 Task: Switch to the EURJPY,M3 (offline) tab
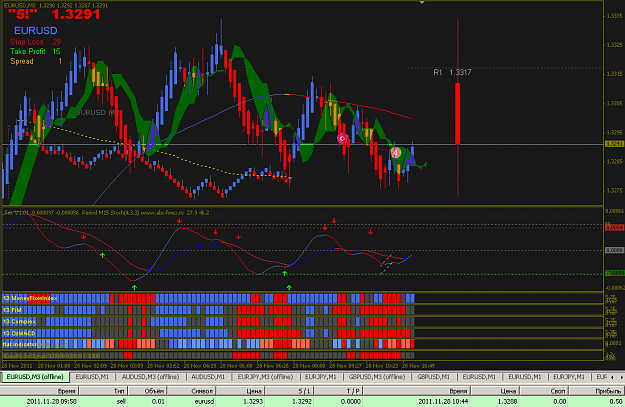pyautogui.click(x=265, y=377)
